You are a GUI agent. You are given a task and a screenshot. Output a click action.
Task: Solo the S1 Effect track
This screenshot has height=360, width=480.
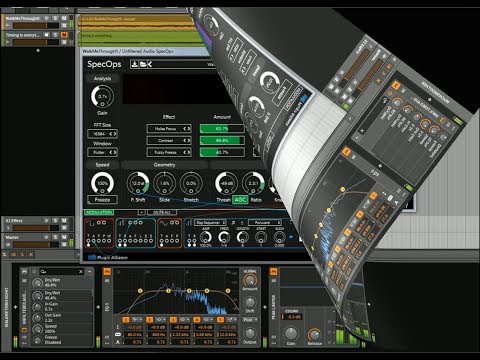coord(55,220)
